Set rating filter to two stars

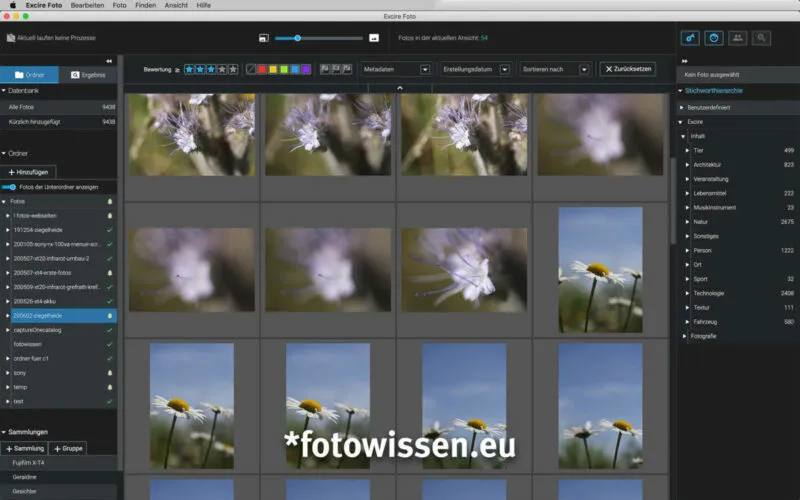tap(200, 69)
